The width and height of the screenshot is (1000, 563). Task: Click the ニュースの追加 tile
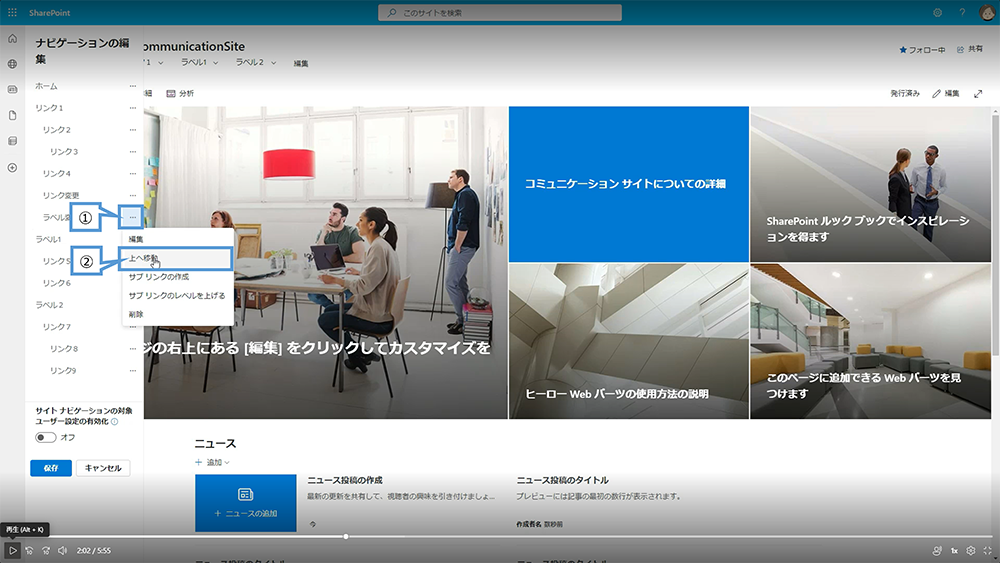pyautogui.click(x=246, y=503)
